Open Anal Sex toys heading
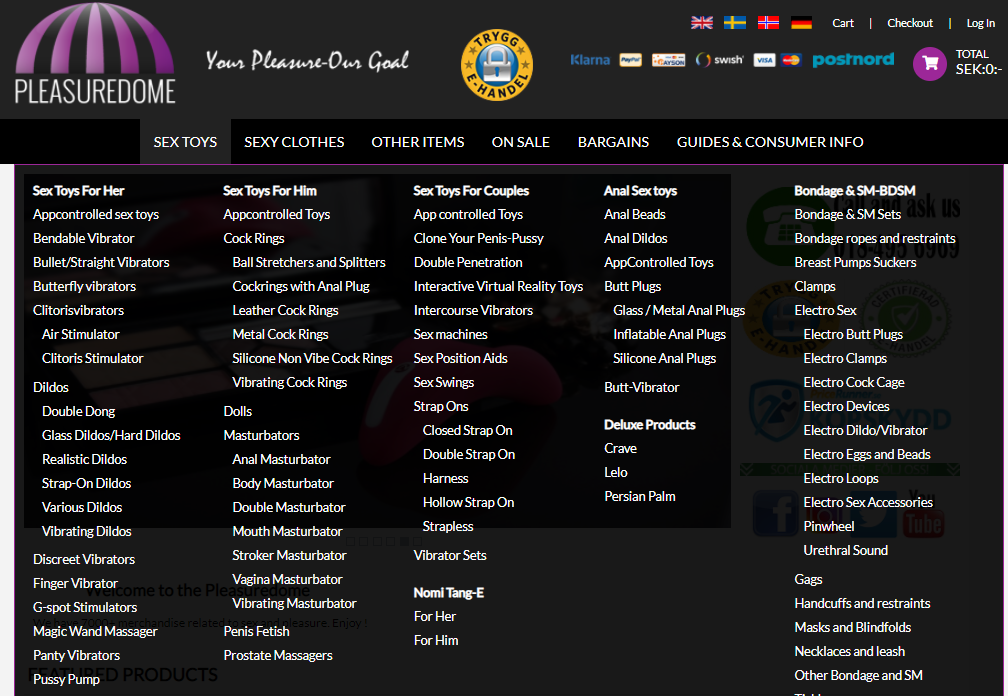Image resolution: width=1008 pixels, height=696 pixels. [x=640, y=191]
